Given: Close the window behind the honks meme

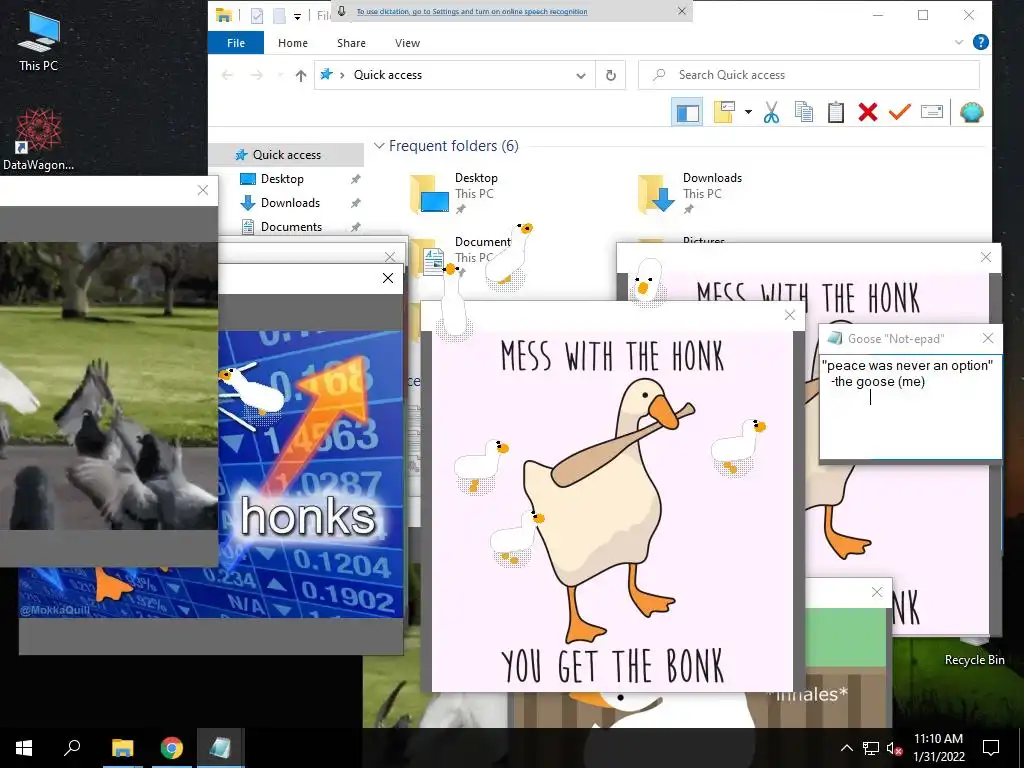Looking at the screenshot, I should click(390, 257).
